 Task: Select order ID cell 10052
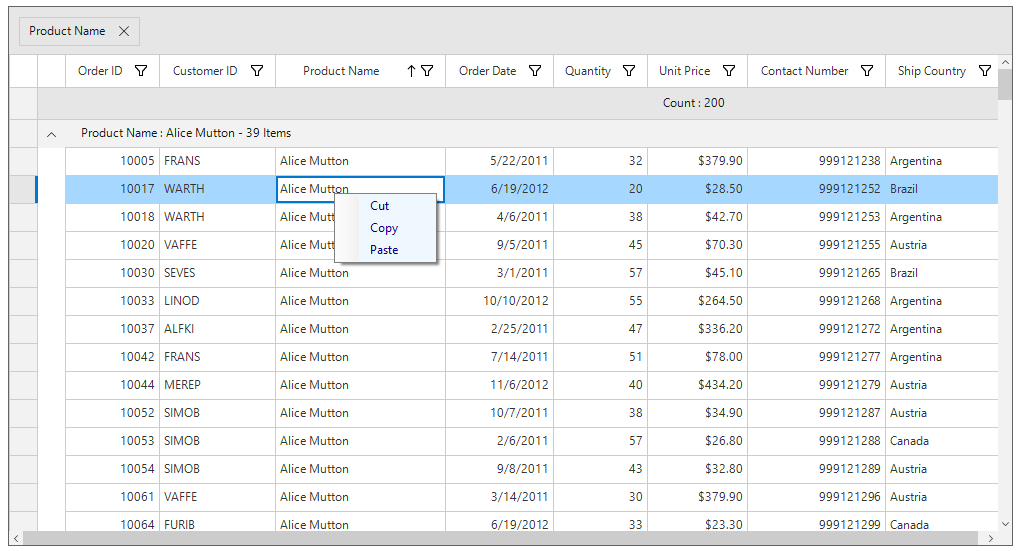pos(112,413)
